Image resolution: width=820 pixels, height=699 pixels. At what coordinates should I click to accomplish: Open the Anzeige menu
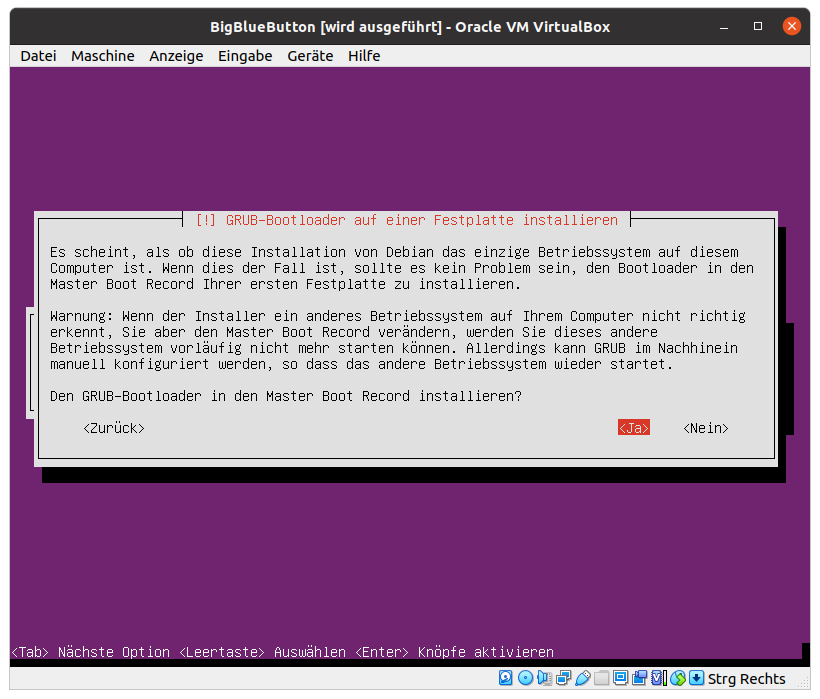(176, 56)
